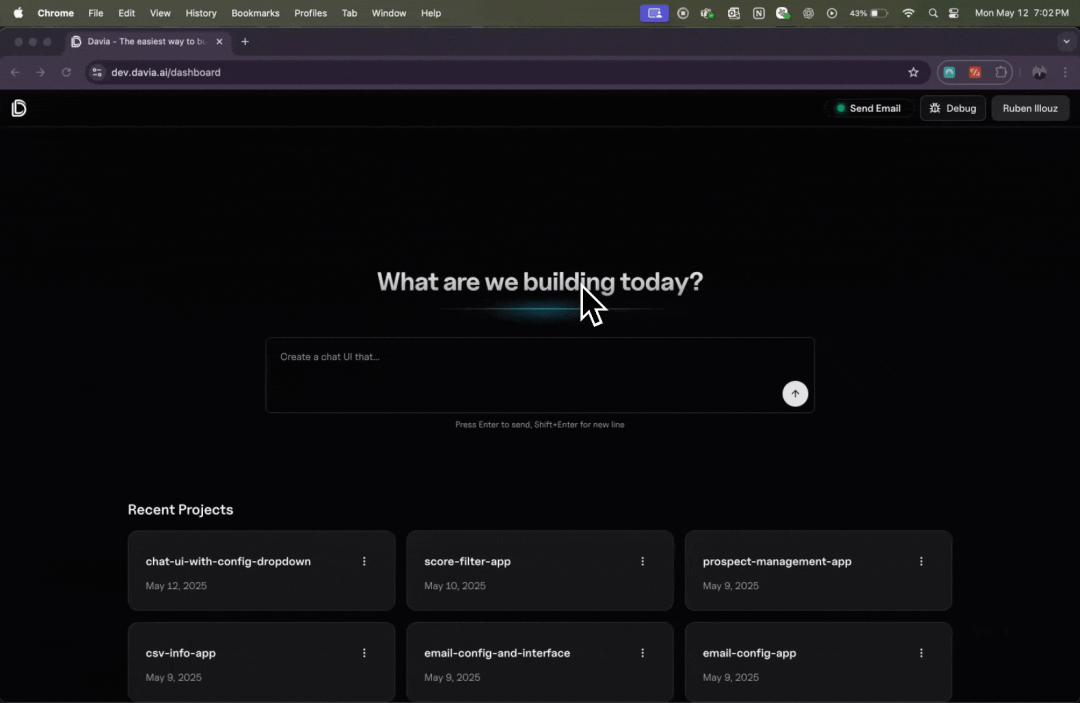Click the battery status indicator

coord(869,13)
